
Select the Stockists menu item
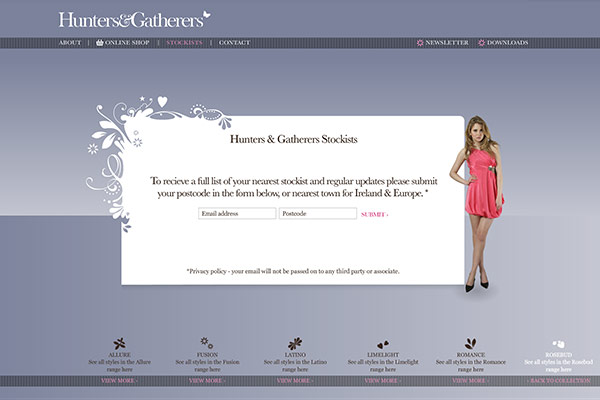(184, 43)
